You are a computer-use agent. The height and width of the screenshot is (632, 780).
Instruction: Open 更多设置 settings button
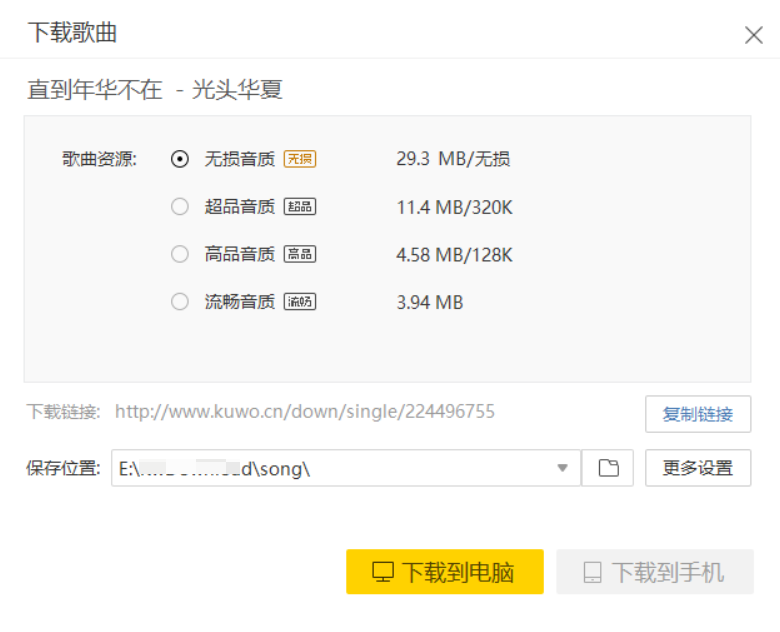coord(698,468)
